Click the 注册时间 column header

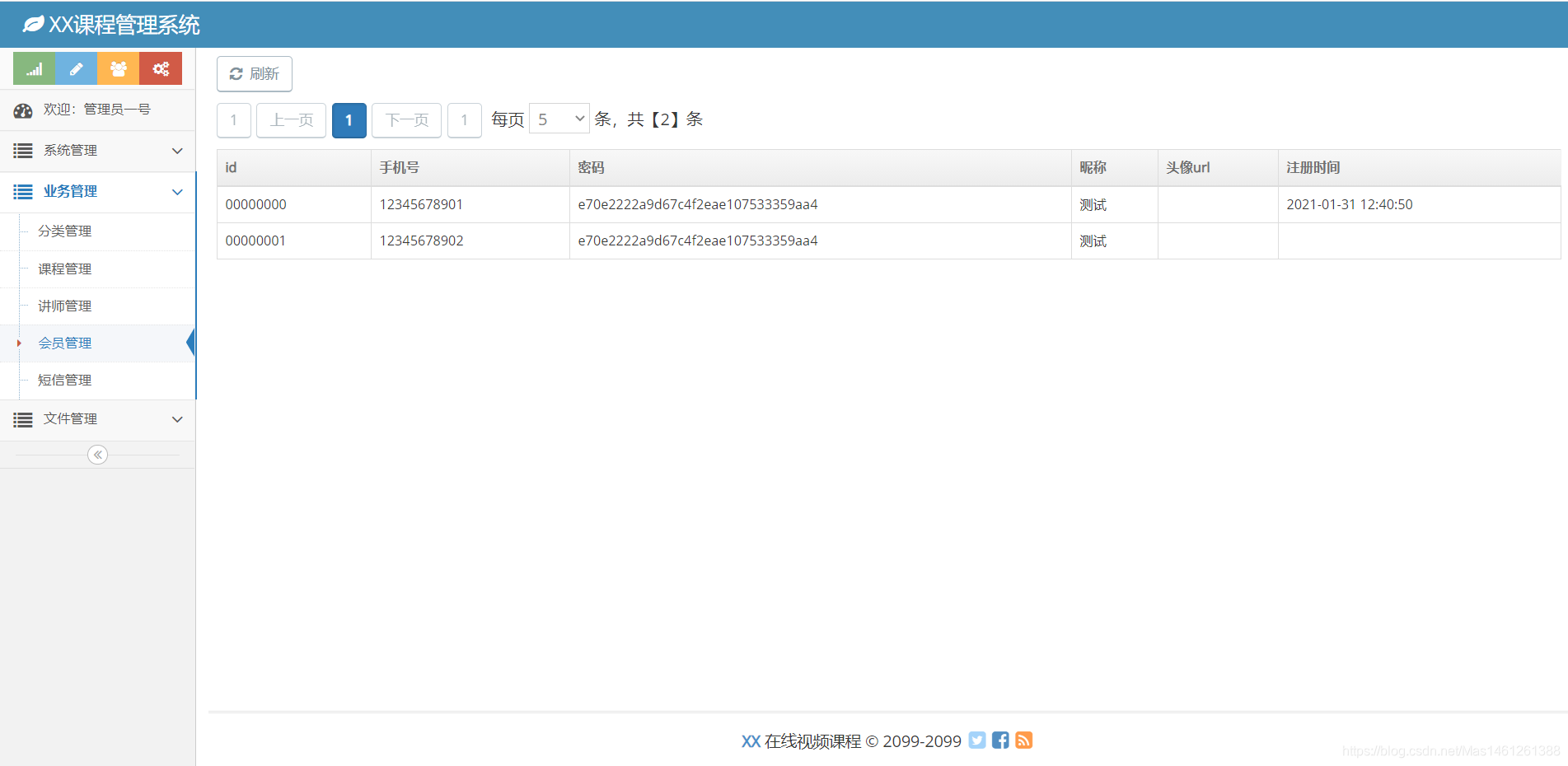tap(1420, 168)
